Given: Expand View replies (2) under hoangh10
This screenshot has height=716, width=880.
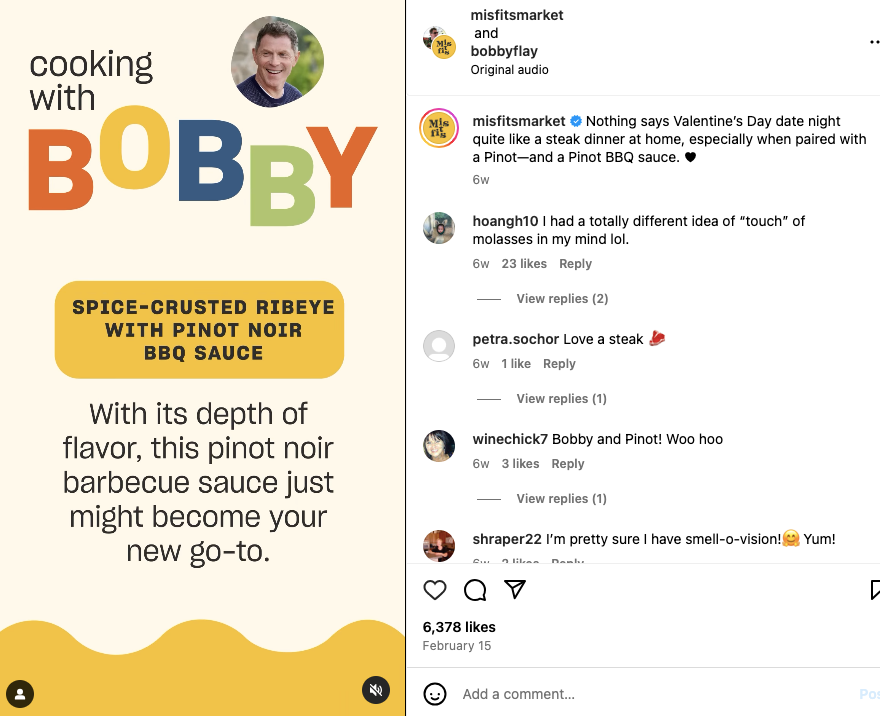Looking at the screenshot, I should [562, 299].
